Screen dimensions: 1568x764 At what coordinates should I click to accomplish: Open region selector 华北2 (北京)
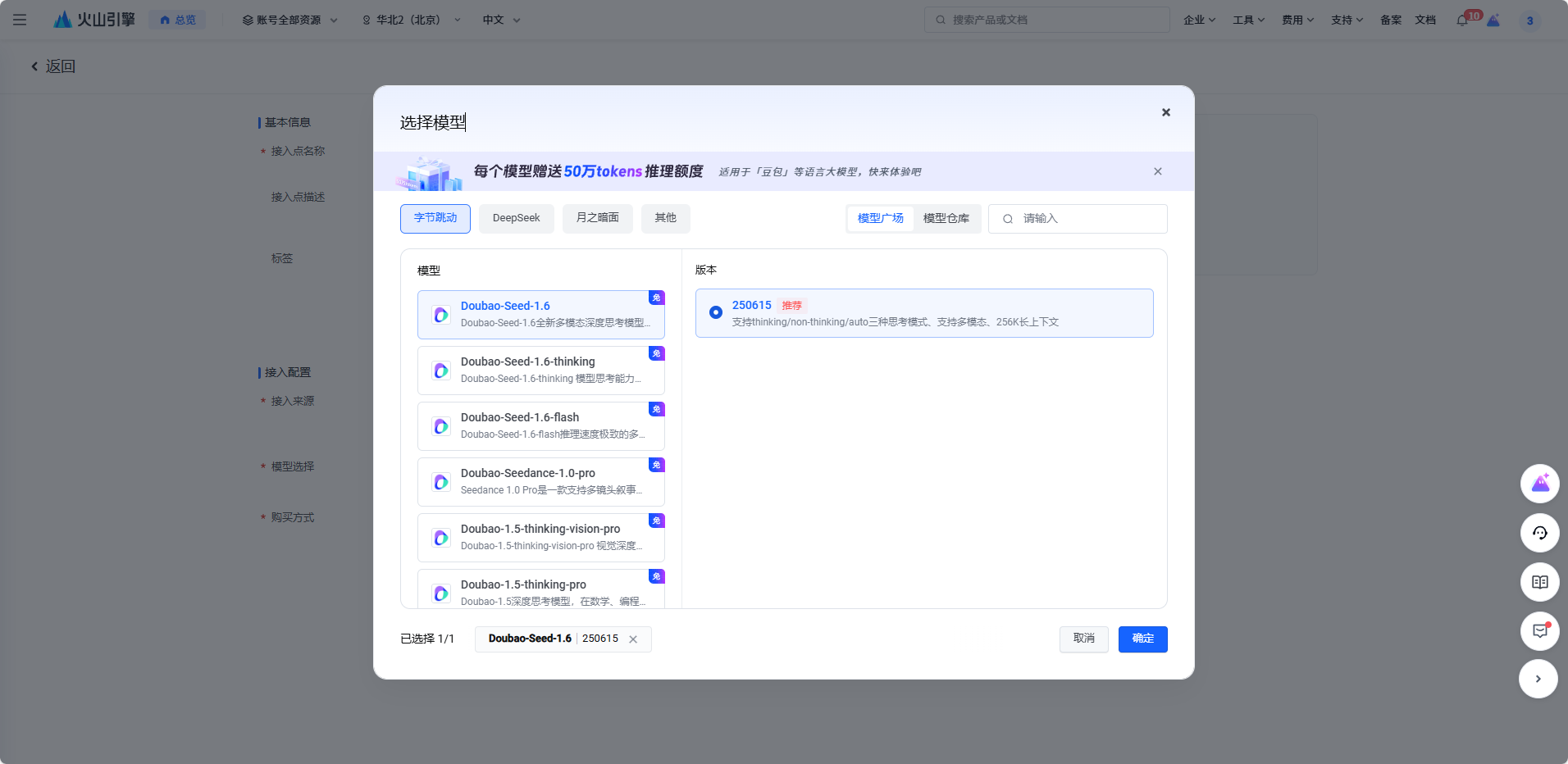click(x=412, y=20)
